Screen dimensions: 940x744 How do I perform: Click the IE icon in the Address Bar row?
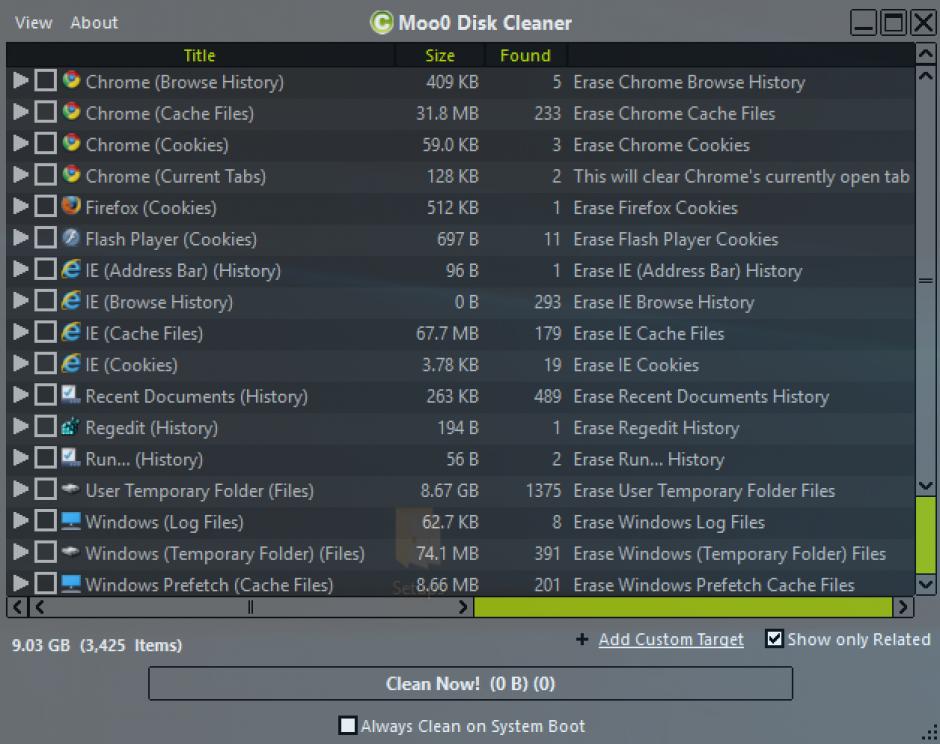[71, 269]
